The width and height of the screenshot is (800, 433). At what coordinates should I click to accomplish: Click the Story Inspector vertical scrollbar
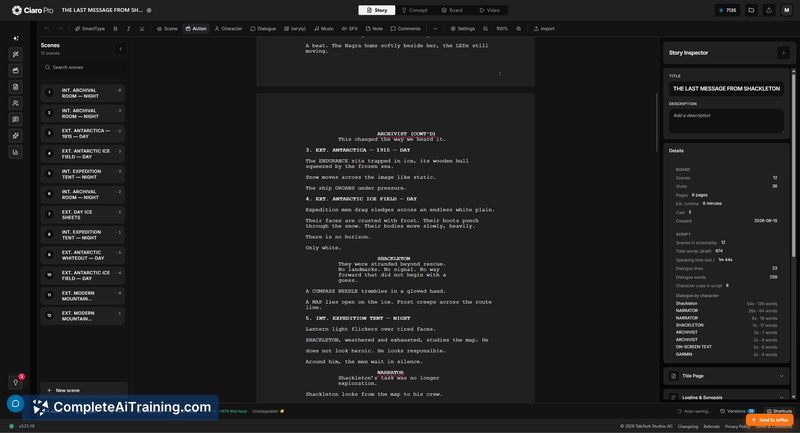(793, 163)
